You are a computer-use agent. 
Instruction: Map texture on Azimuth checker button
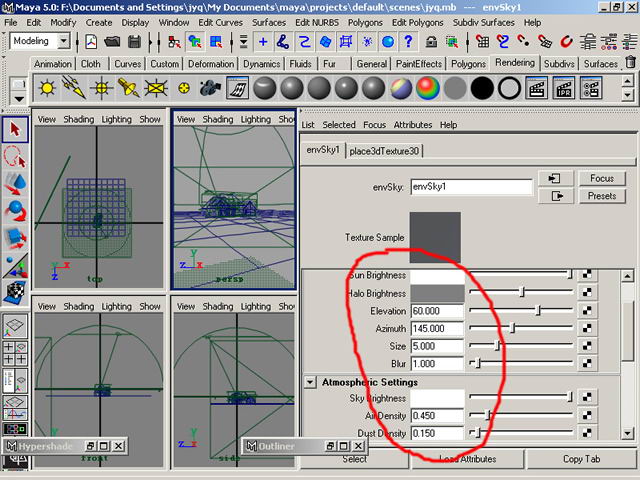[587, 328]
